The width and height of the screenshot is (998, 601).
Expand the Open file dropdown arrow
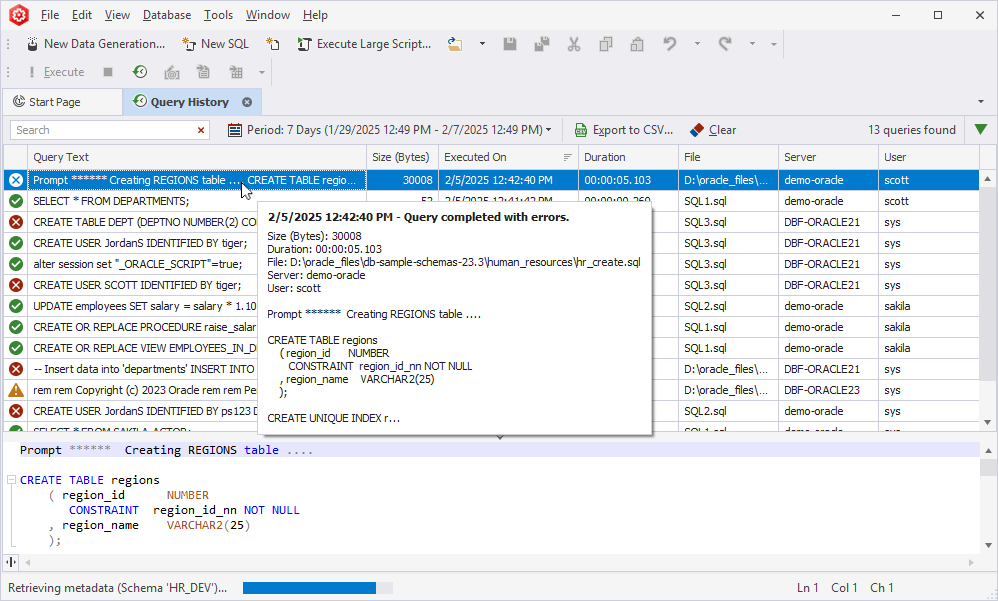click(482, 44)
